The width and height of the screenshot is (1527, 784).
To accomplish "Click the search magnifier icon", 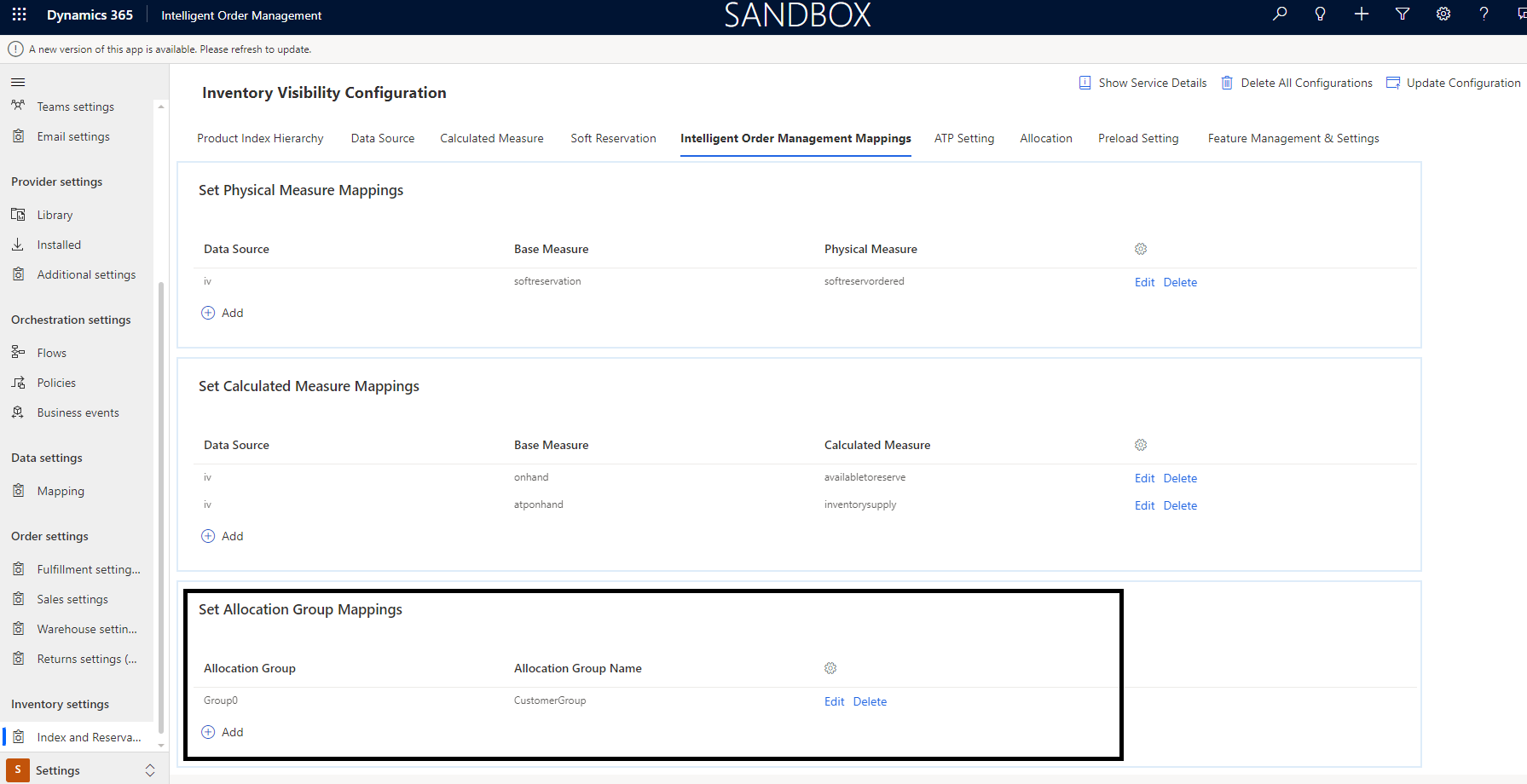I will point(1280,14).
